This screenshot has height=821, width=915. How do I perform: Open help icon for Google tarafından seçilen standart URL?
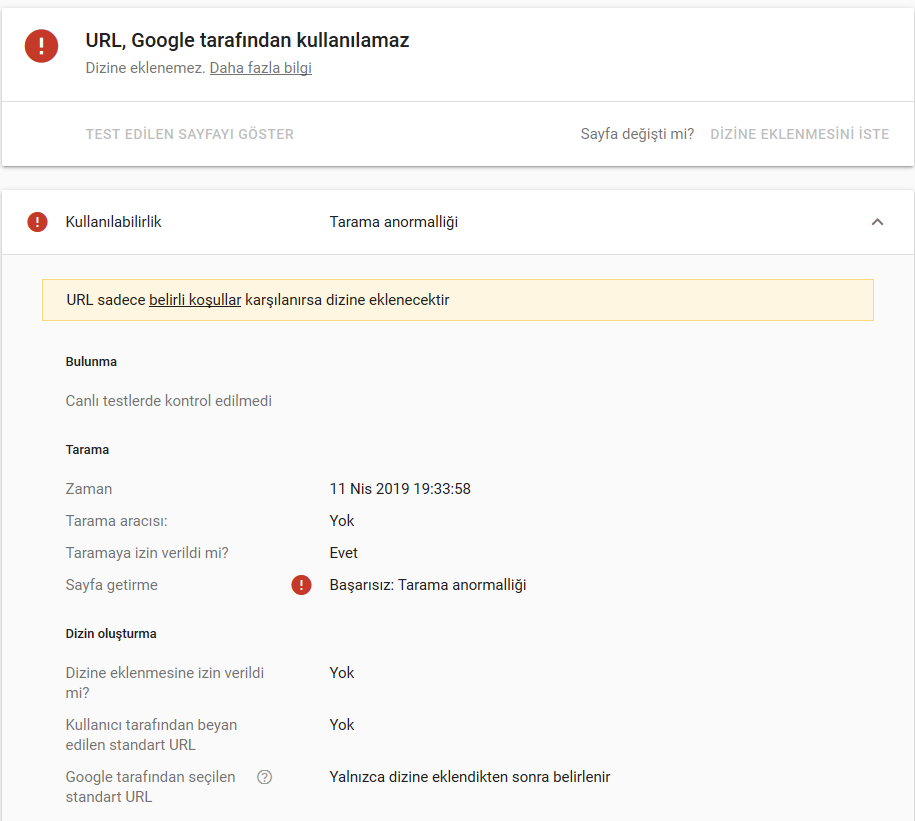(x=264, y=777)
